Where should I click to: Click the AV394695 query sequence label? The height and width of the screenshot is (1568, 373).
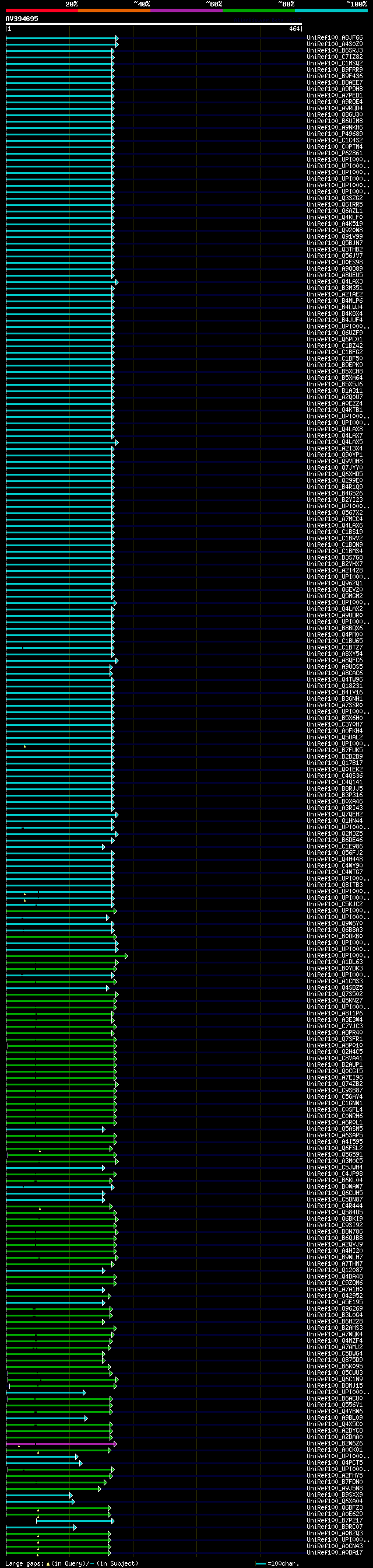point(22,19)
